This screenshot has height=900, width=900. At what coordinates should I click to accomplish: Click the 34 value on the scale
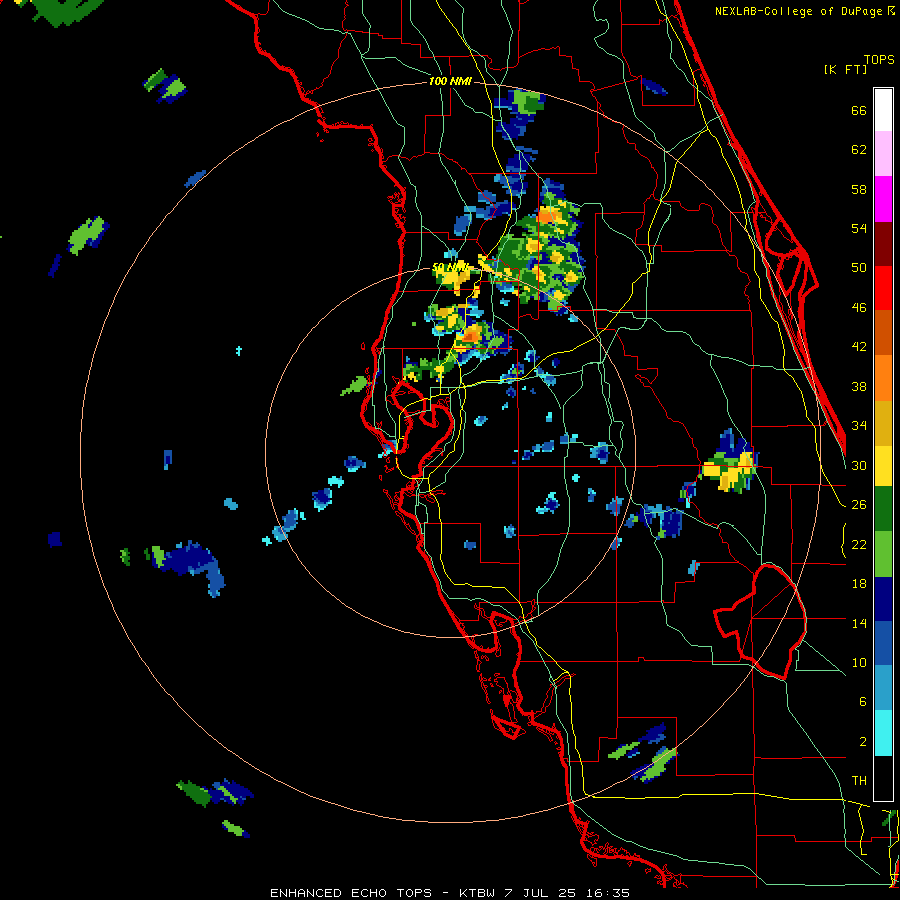[859, 426]
